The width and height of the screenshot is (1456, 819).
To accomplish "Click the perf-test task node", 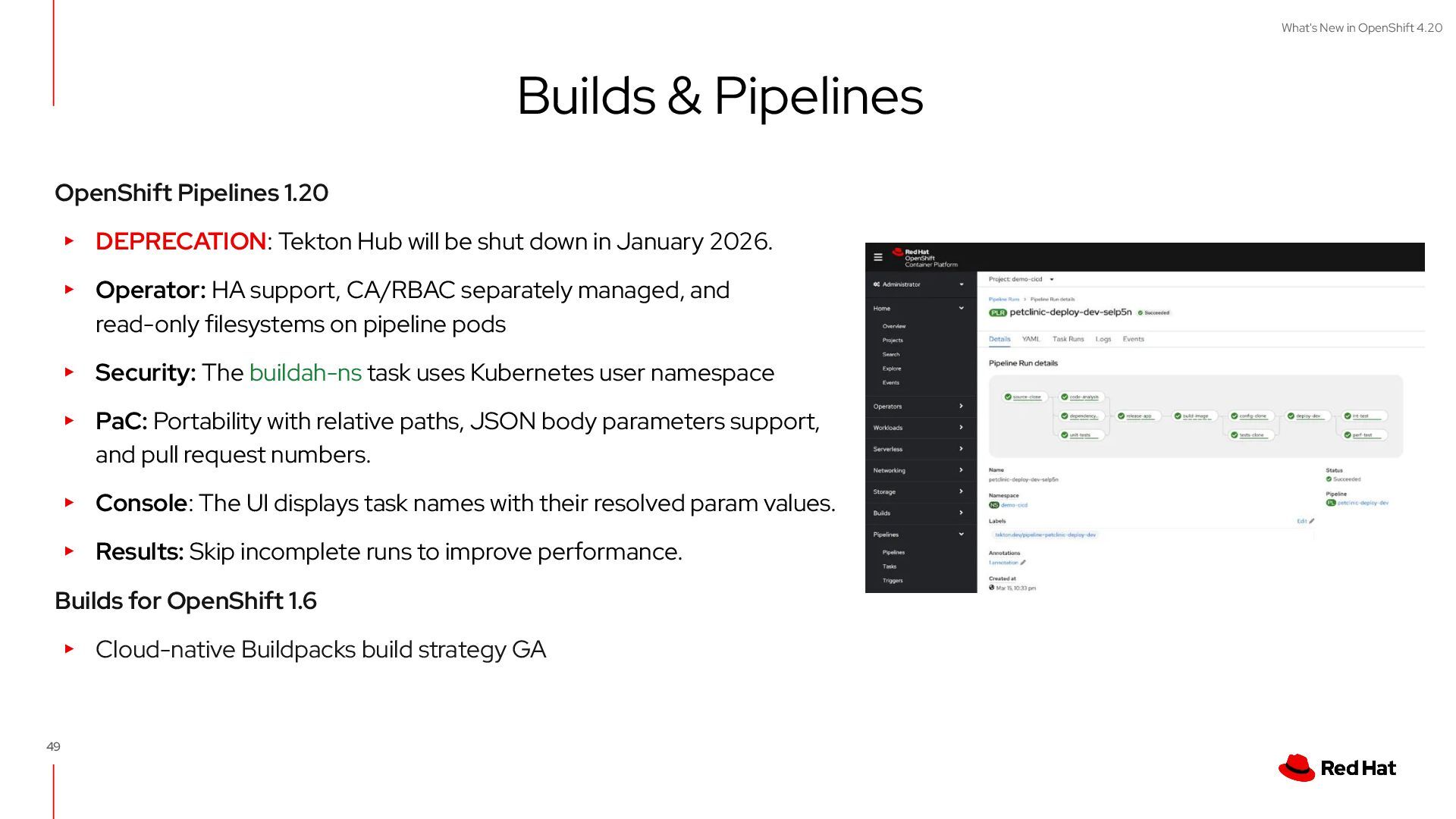I will click(x=1362, y=435).
